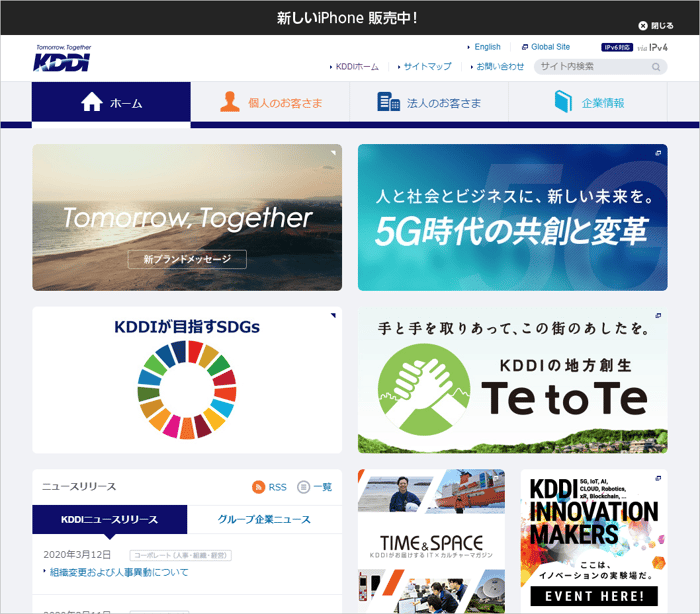
Task: Open 個人のお客さま navigation tab
Action: (x=270, y=103)
